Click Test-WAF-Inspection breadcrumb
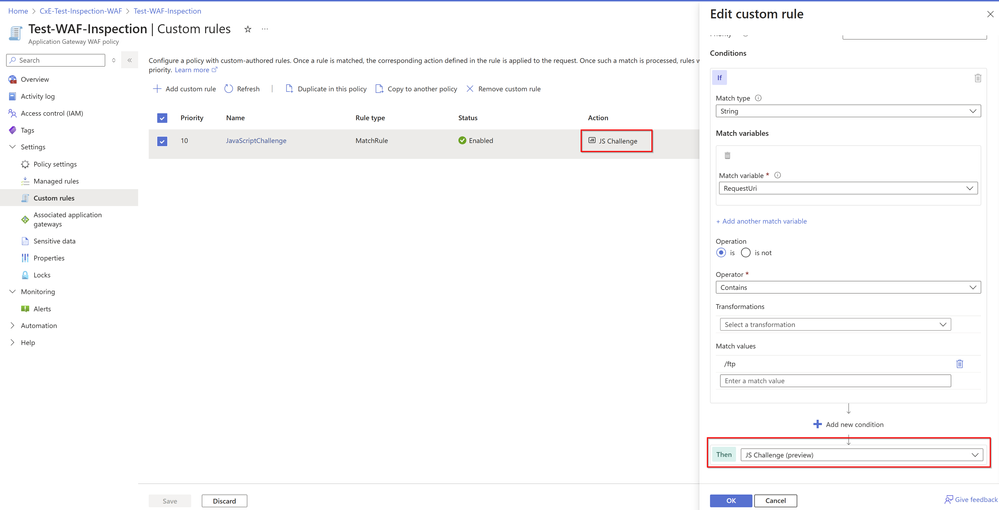 (167, 11)
